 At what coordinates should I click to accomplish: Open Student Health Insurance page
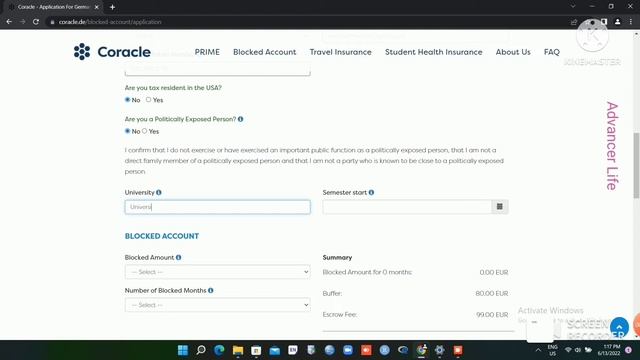tap(433, 52)
